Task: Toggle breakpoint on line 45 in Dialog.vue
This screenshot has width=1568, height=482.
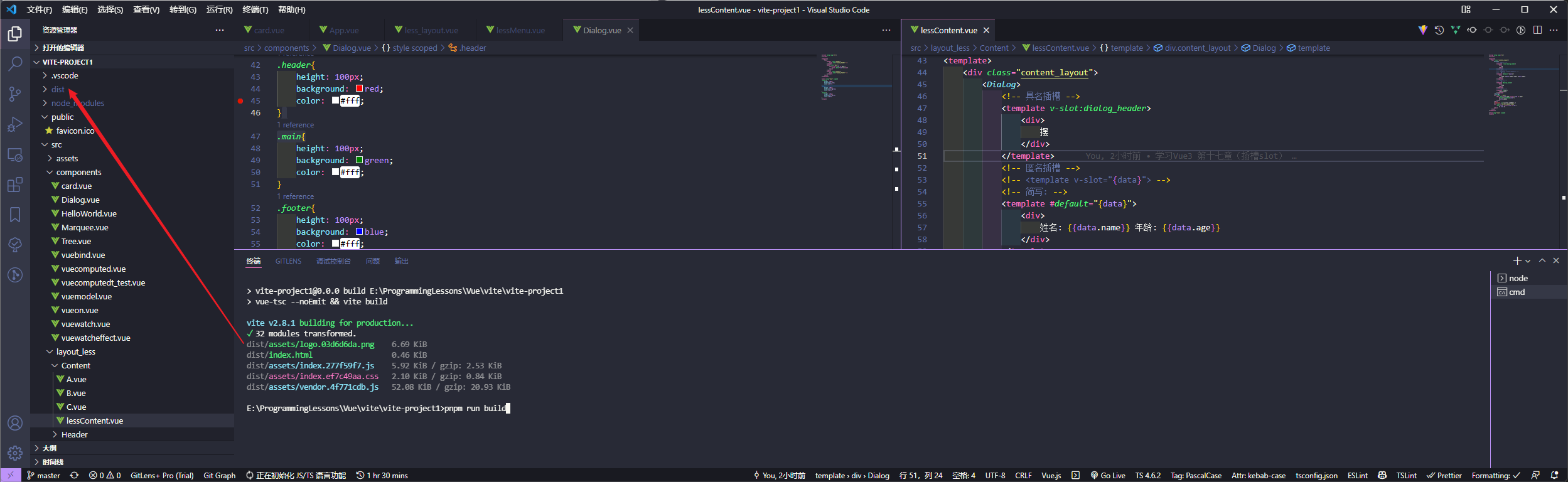Action: point(240,100)
